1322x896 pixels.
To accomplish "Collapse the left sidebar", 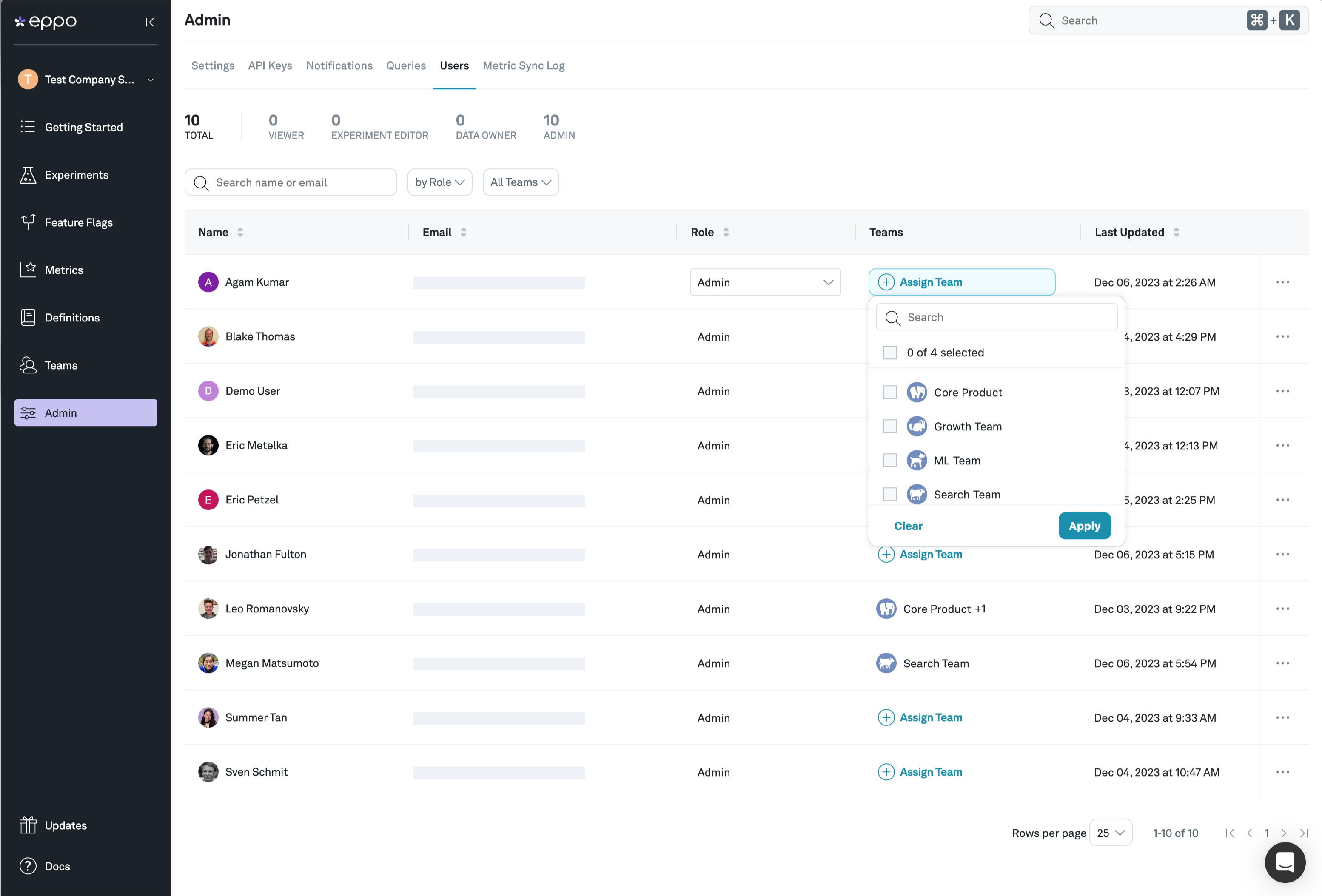I will point(149,22).
